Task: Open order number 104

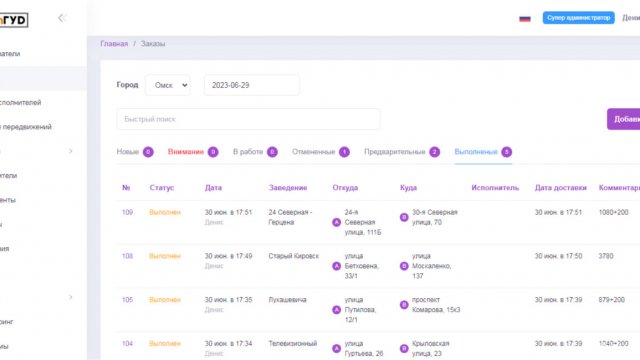Action: tap(127, 343)
